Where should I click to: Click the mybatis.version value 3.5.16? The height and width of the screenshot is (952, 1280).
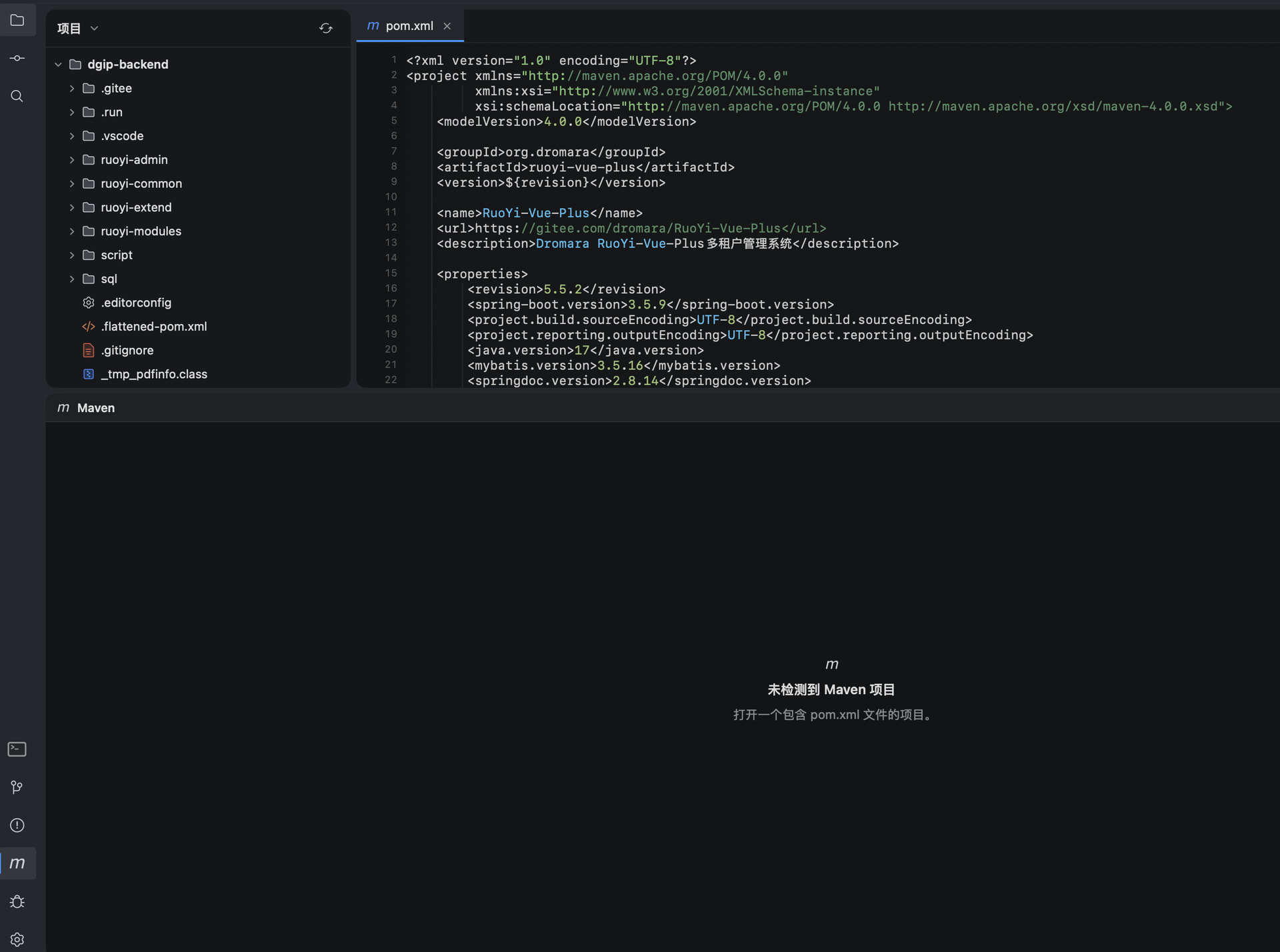point(620,366)
